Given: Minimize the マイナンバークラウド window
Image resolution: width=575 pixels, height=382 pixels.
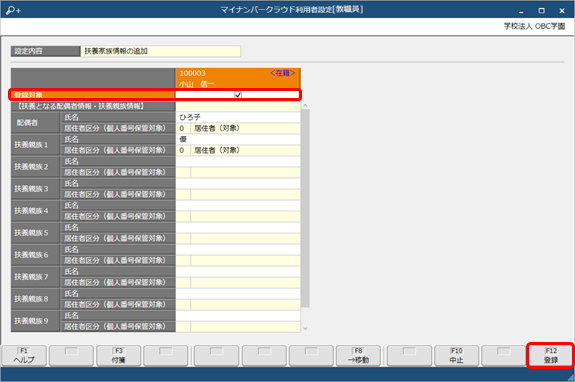Looking at the screenshot, I should pos(521,11).
